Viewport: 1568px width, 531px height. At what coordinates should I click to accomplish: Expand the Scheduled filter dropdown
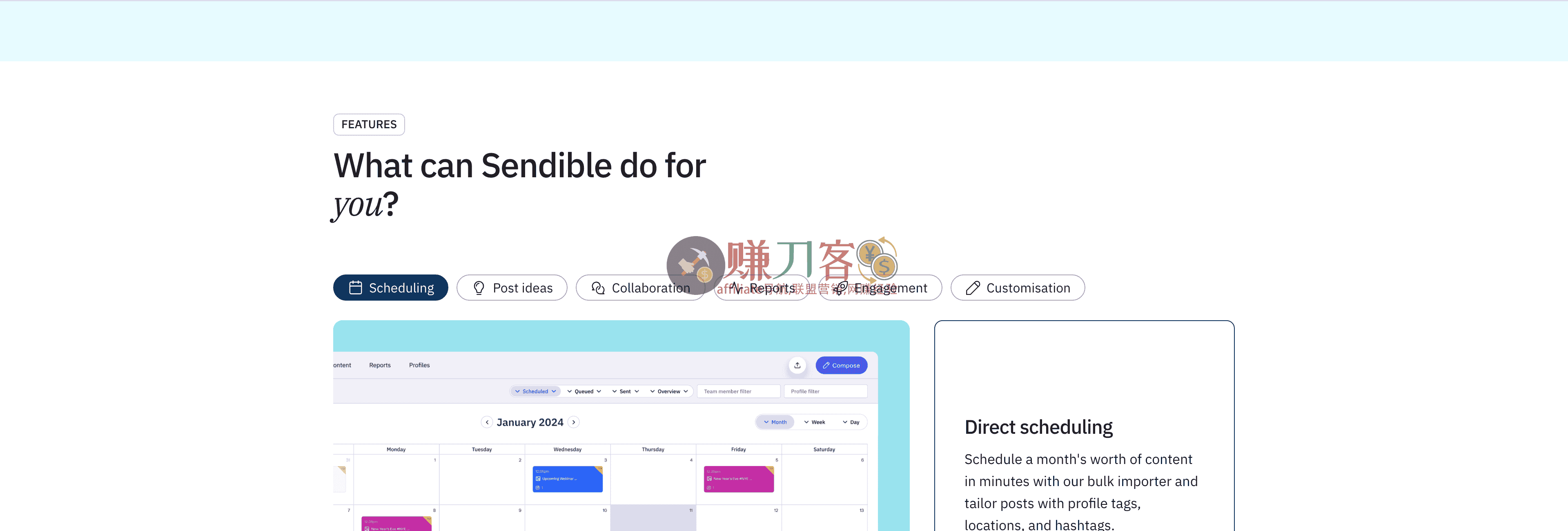coord(535,392)
